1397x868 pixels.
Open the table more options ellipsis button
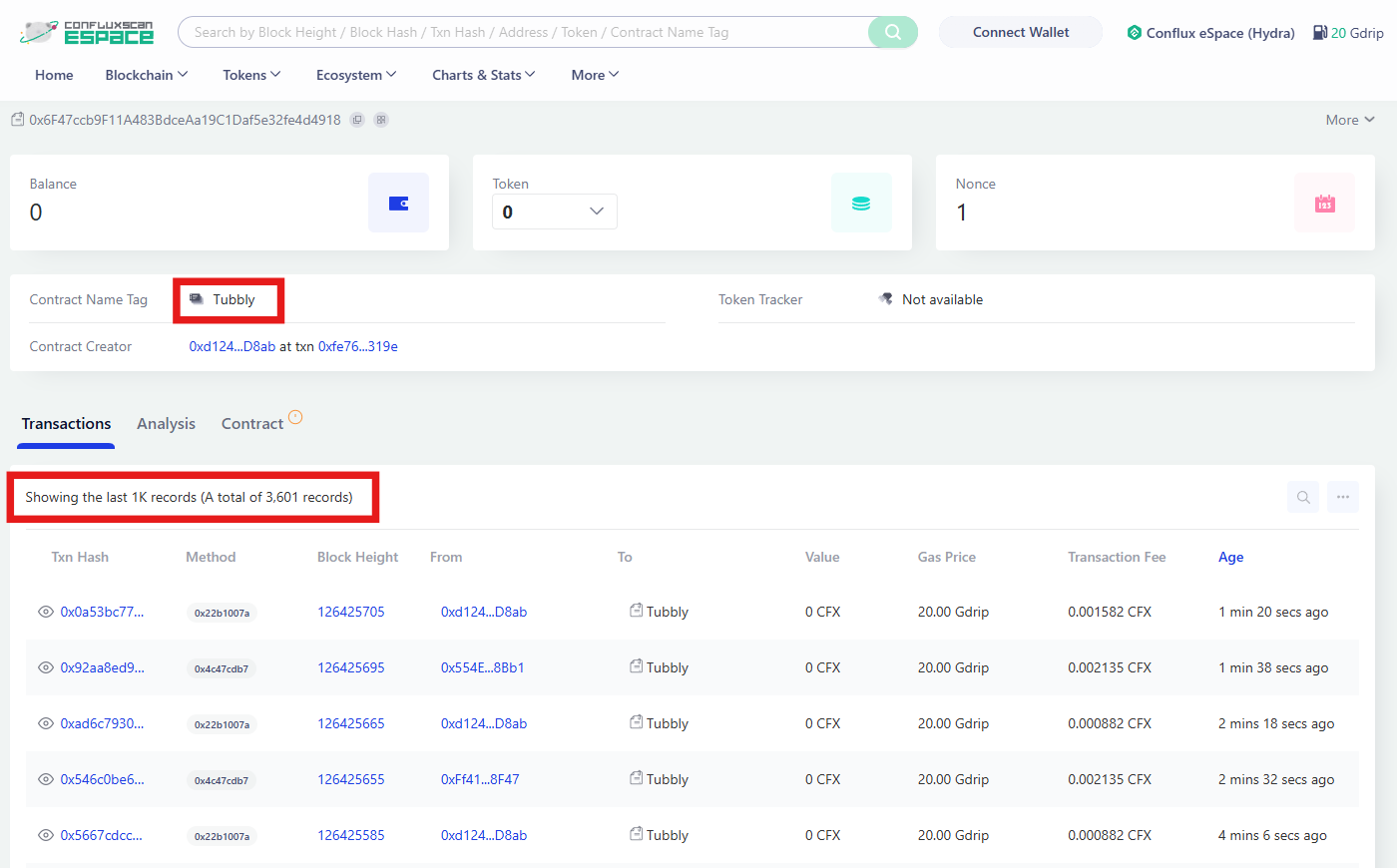click(1343, 497)
